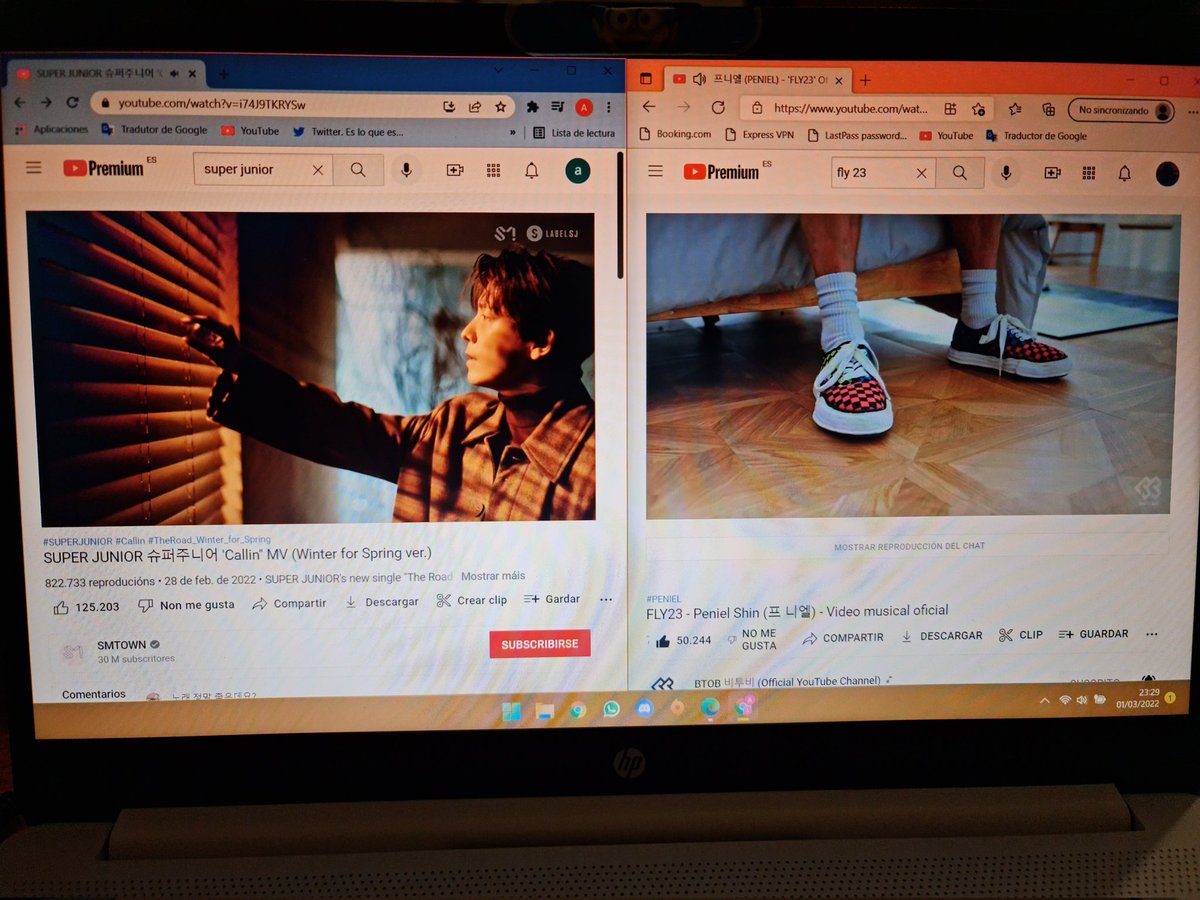
Task: Click YouTube Premium logo in Chrome window
Action: (104, 168)
